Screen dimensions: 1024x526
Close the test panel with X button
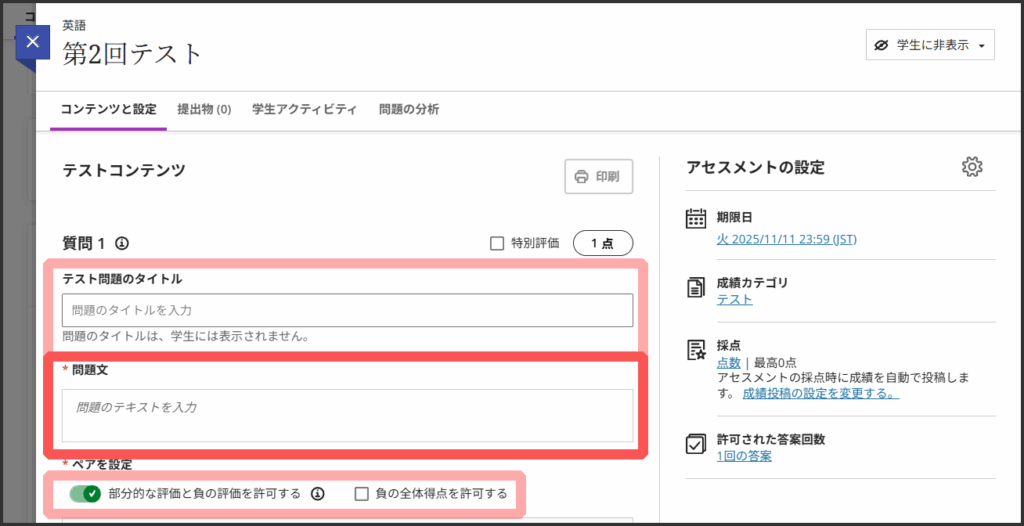[33, 42]
